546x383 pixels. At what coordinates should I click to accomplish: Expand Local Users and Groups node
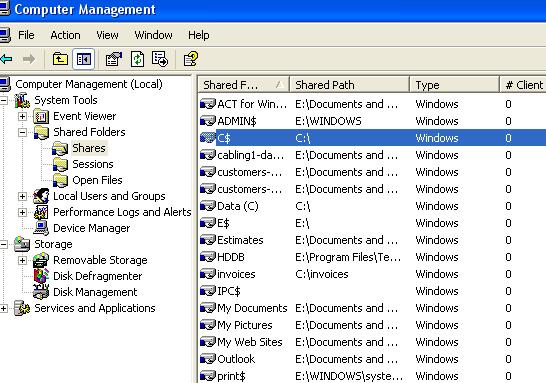(22, 196)
